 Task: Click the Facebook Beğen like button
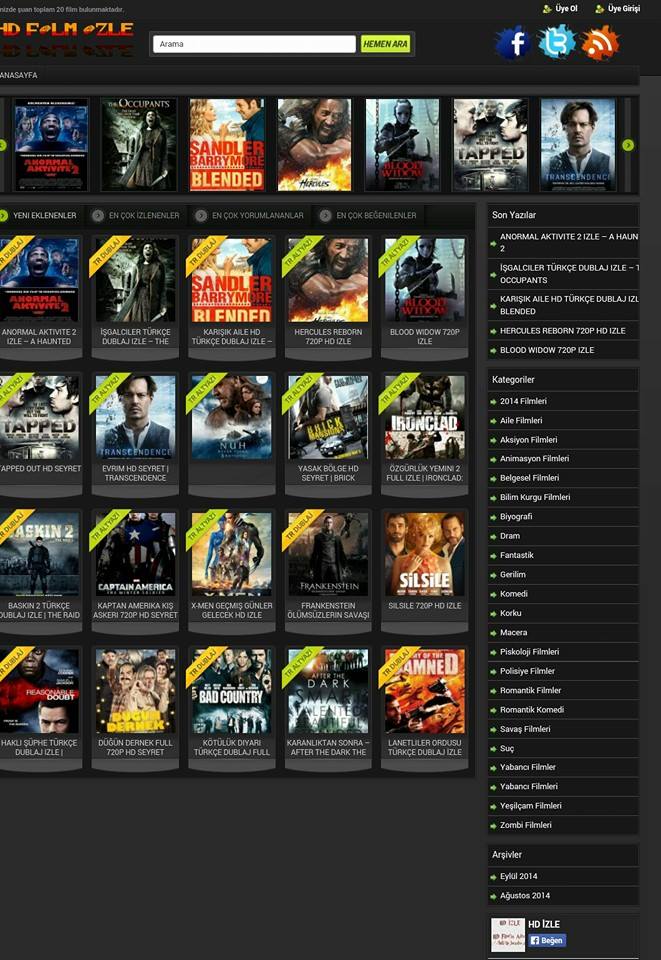click(x=547, y=940)
